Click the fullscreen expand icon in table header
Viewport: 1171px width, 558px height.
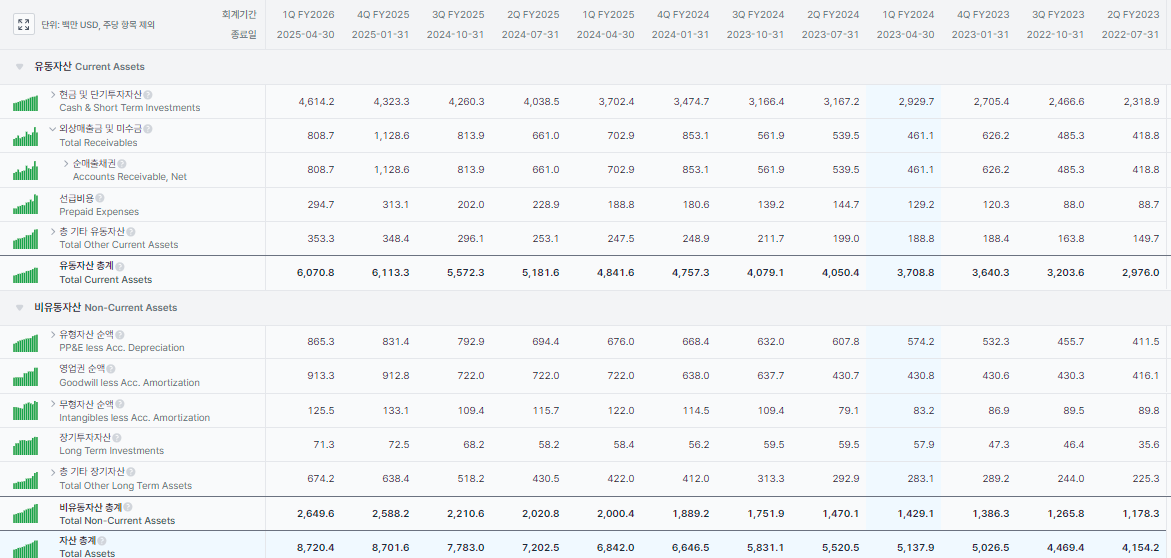tap(24, 24)
